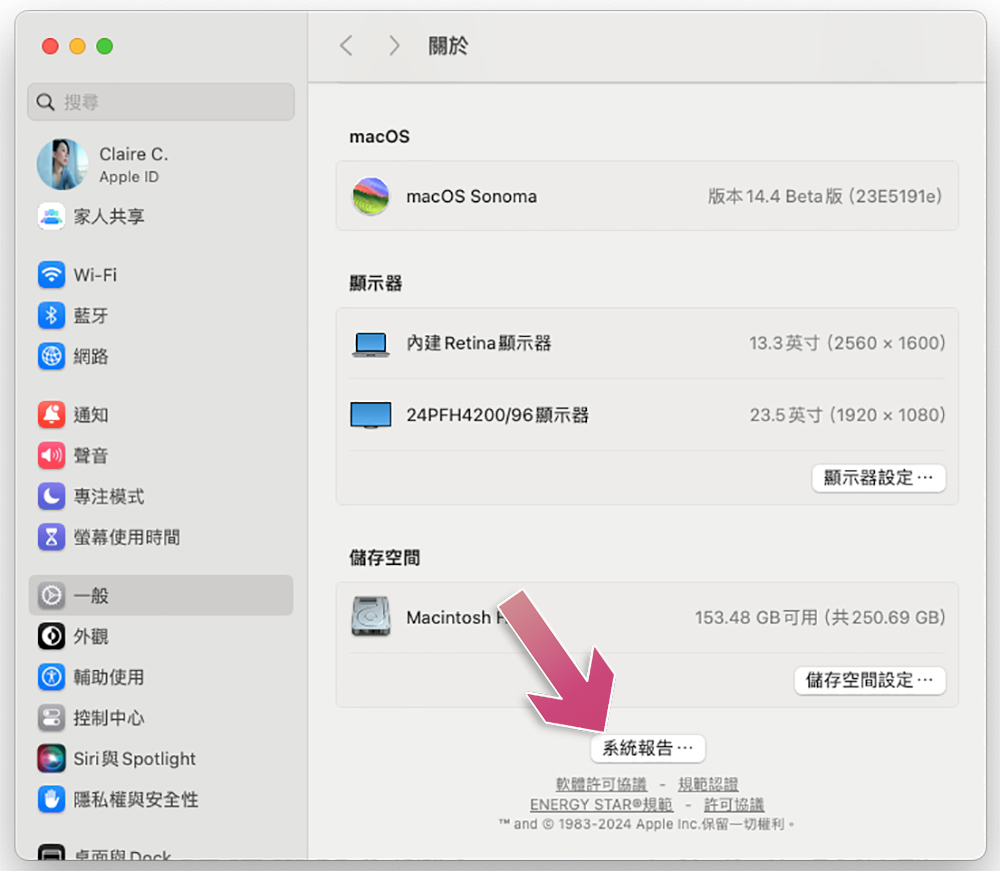
Task: Open Wi-Fi settings icon in sidebar
Action: 51,275
